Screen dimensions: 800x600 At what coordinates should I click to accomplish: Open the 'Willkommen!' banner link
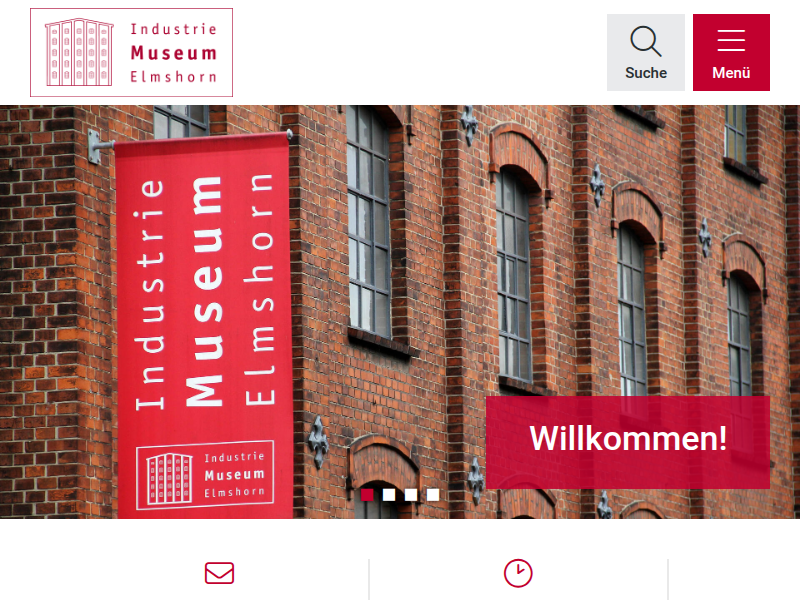(628, 442)
